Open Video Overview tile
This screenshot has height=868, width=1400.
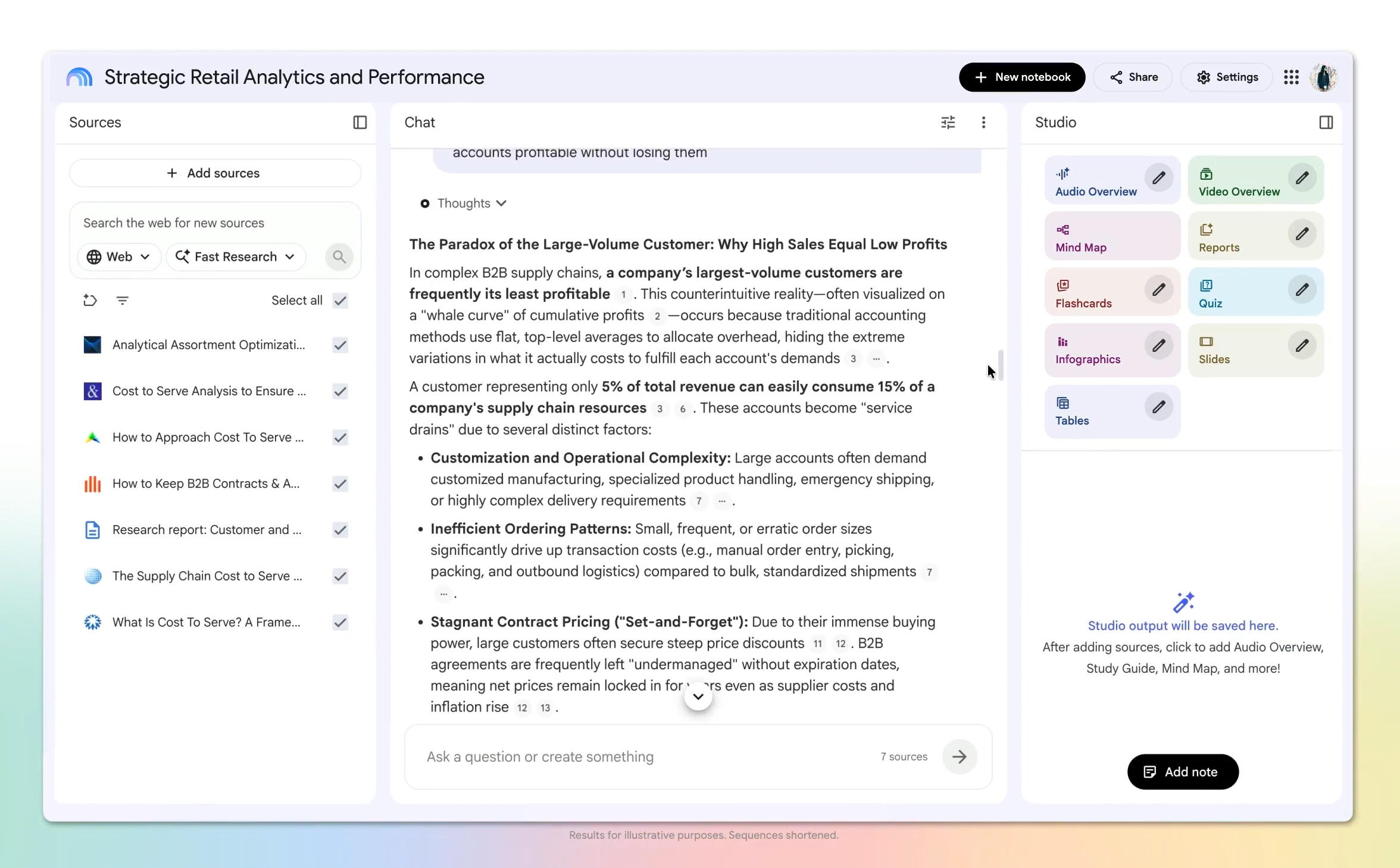click(1255, 181)
